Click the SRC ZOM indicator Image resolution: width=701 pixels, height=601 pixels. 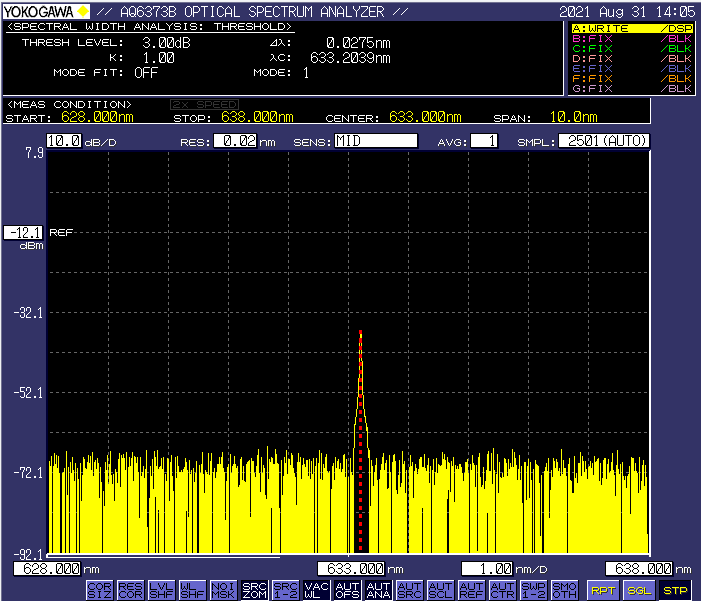pyautogui.click(x=254, y=590)
